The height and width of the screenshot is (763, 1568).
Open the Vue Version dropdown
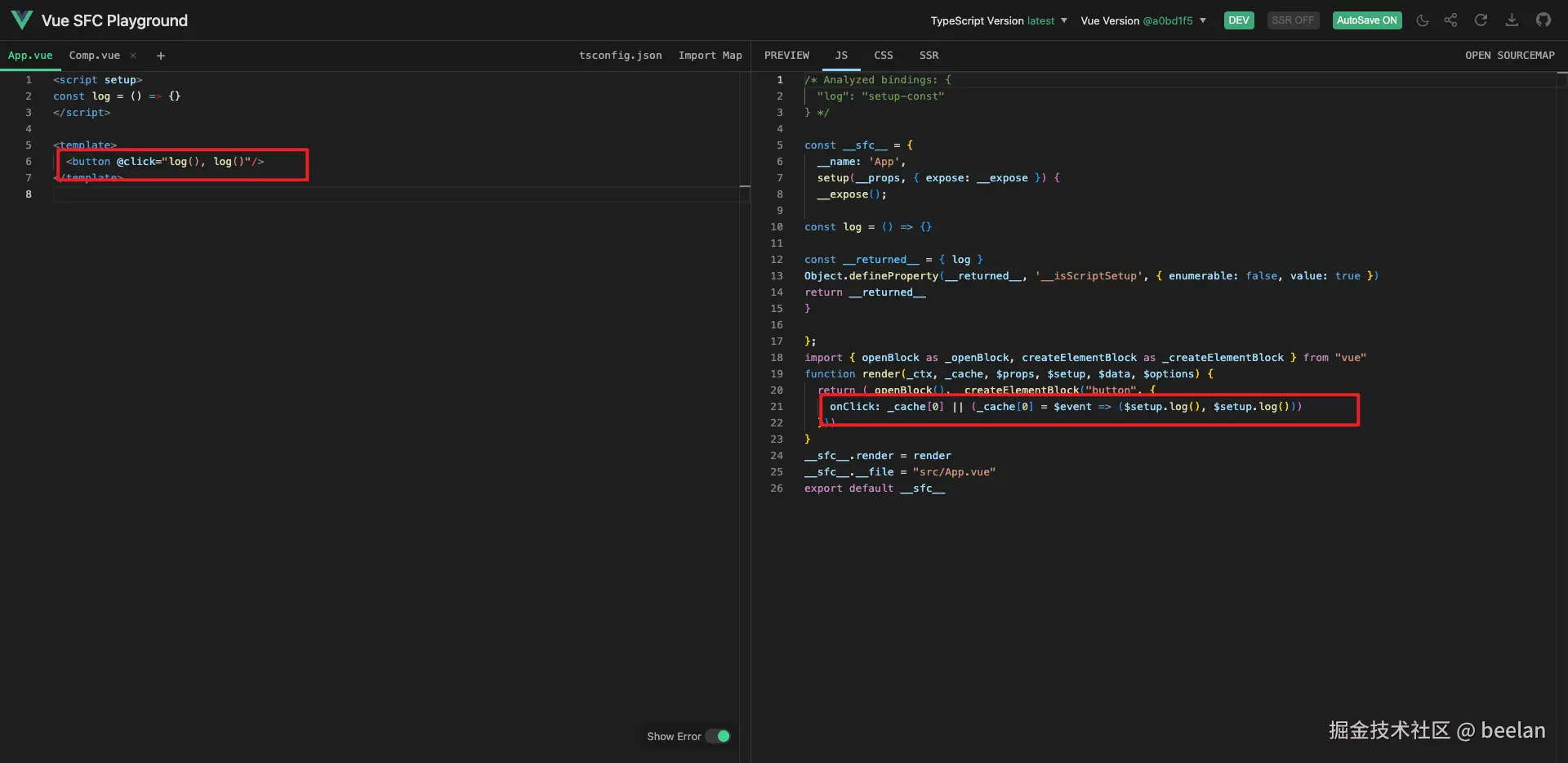click(1143, 20)
